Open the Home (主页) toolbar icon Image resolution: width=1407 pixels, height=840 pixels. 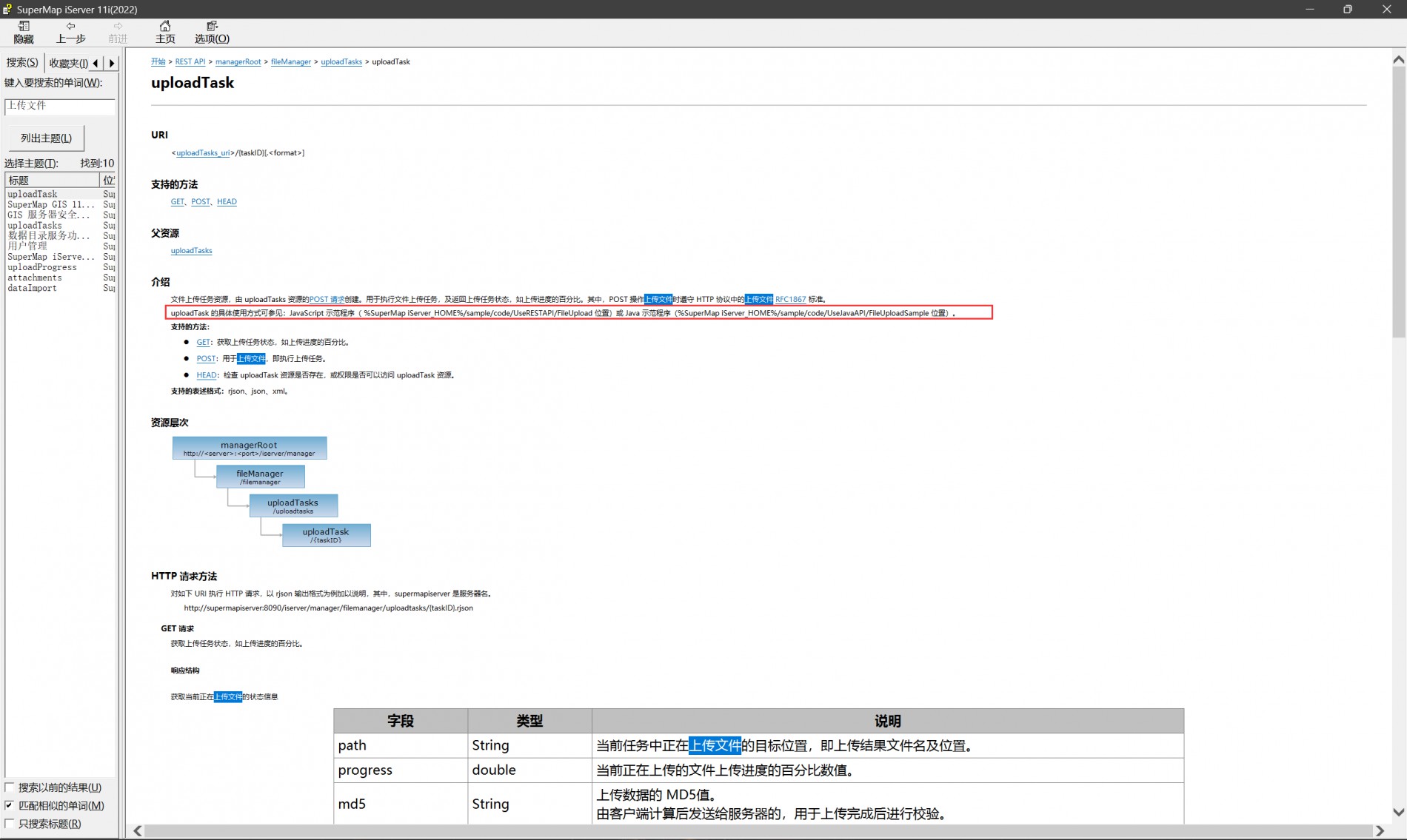165,32
